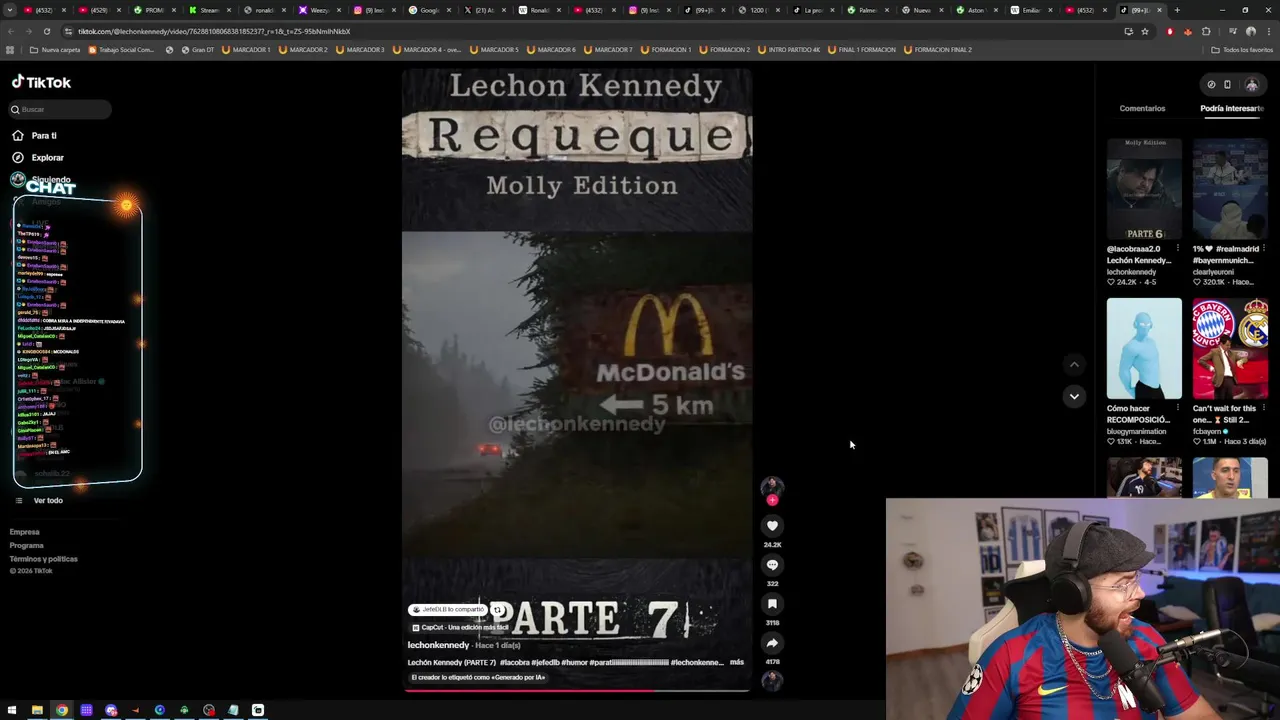Image resolution: width=1280 pixels, height=720 pixels.
Task: Open the Bayern vs Real Madrid thumbnail
Action: (x=1230, y=348)
